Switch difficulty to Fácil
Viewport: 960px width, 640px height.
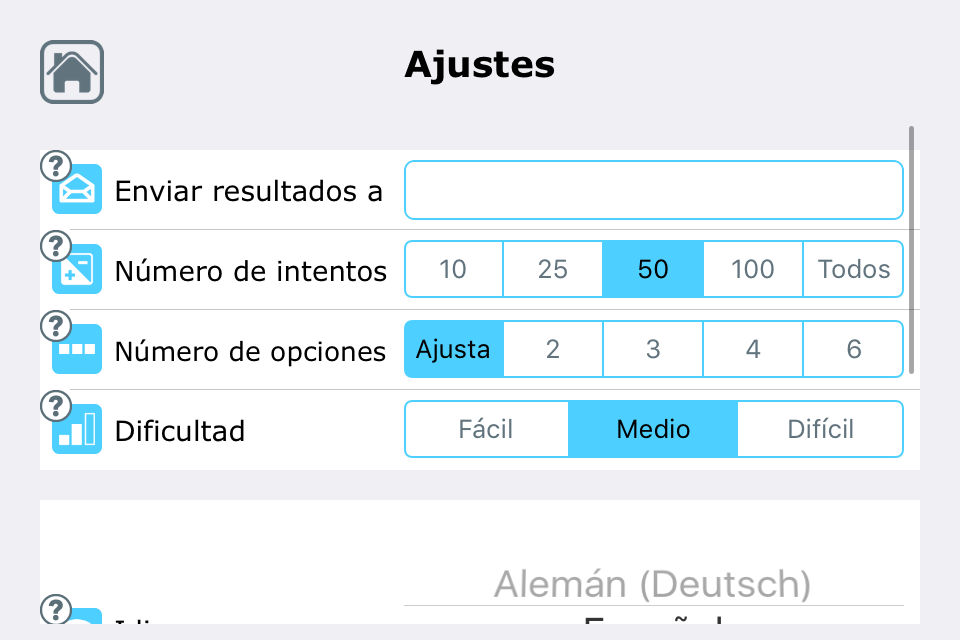[x=486, y=429]
